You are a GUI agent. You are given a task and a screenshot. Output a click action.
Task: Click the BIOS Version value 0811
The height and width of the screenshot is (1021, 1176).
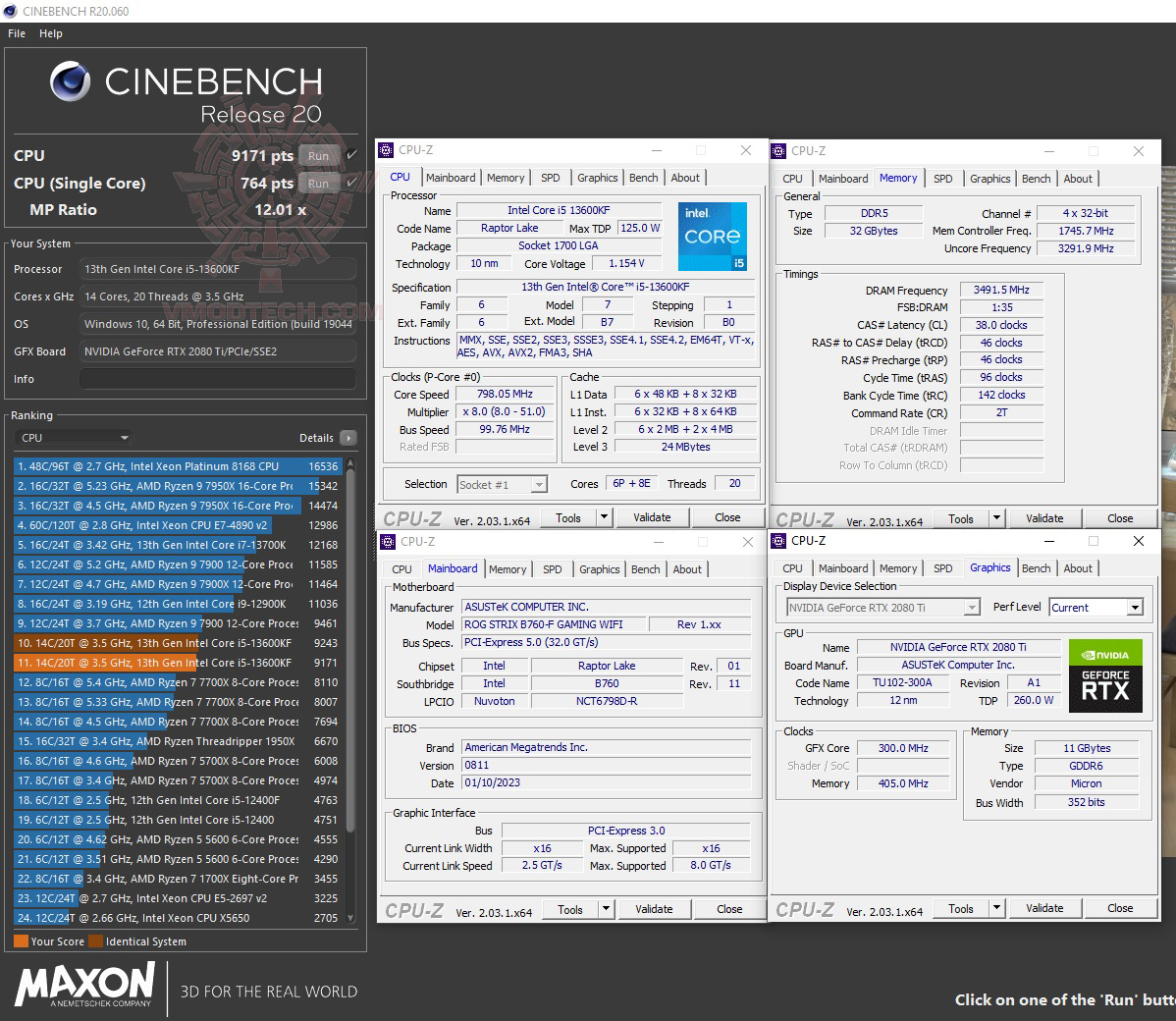tap(606, 765)
